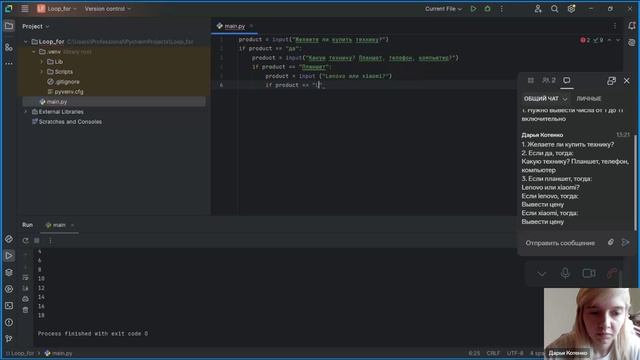Open IDE settings gear icon
The image size is (640, 360).
(x=571, y=9)
